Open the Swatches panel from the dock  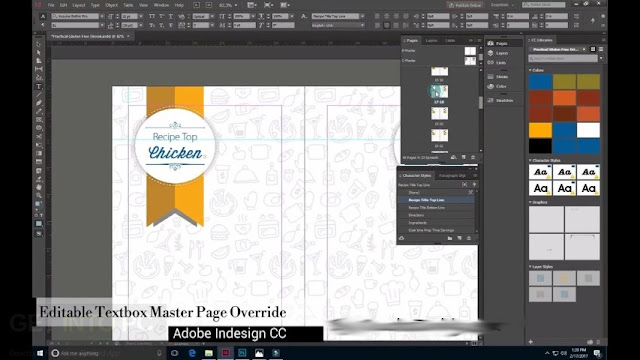tap(504, 100)
